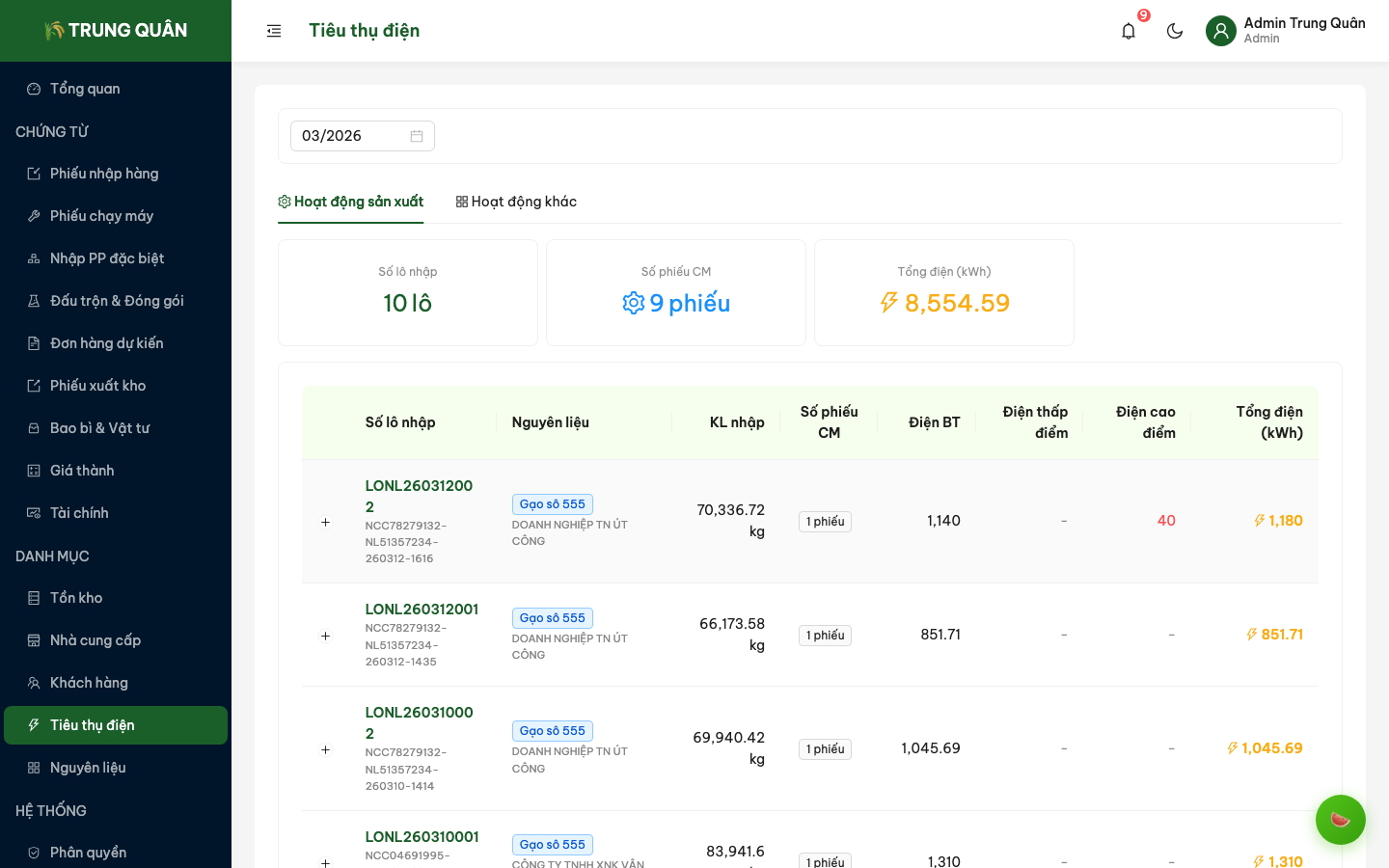The image size is (1389, 868).
Task: Click Gạo số 555 tag in first row
Action: (x=552, y=504)
